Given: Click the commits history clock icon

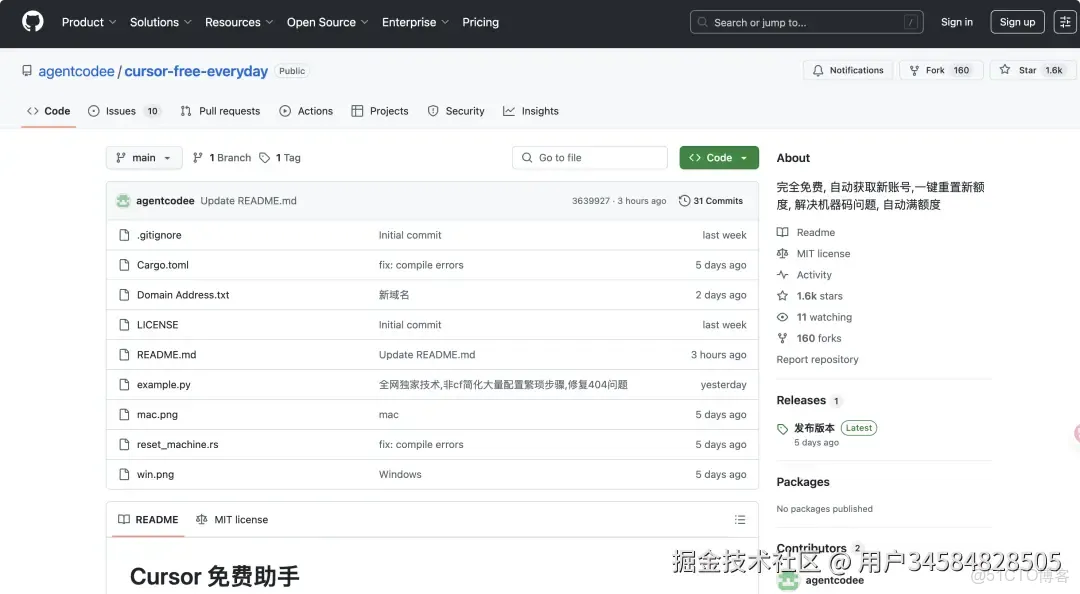Looking at the screenshot, I should 685,200.
